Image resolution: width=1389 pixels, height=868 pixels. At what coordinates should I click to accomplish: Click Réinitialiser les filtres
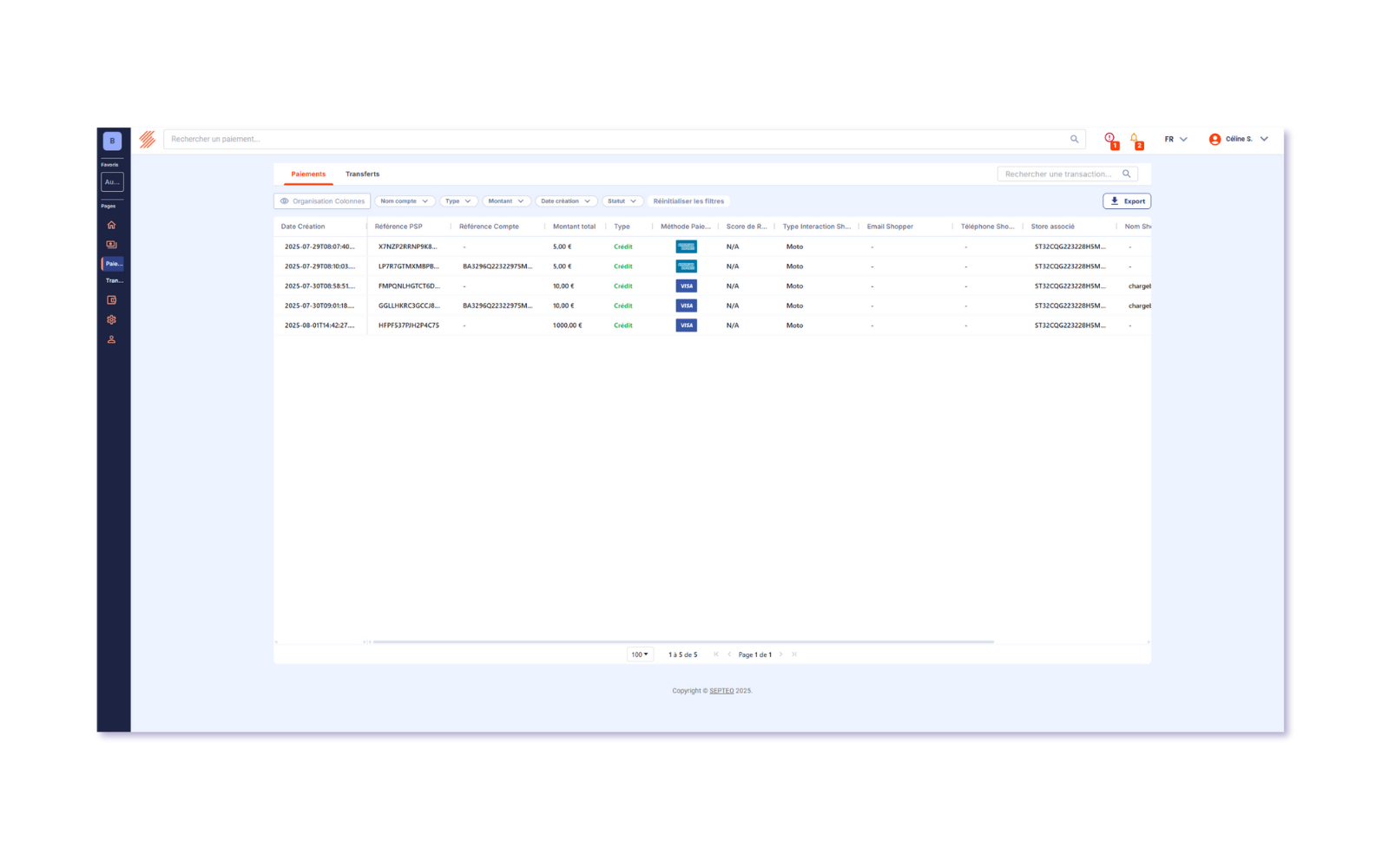[688, 201]
